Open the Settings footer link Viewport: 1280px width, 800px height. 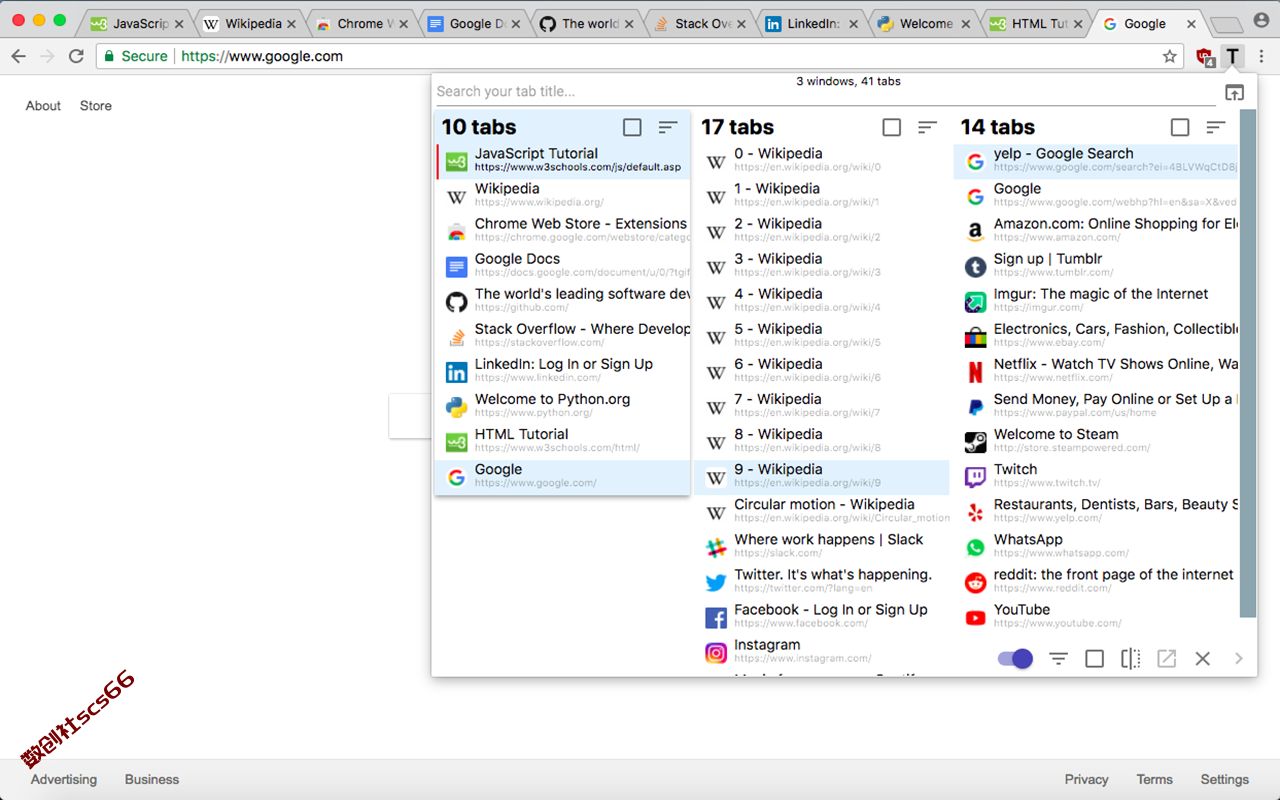[x=1224, y=779]
